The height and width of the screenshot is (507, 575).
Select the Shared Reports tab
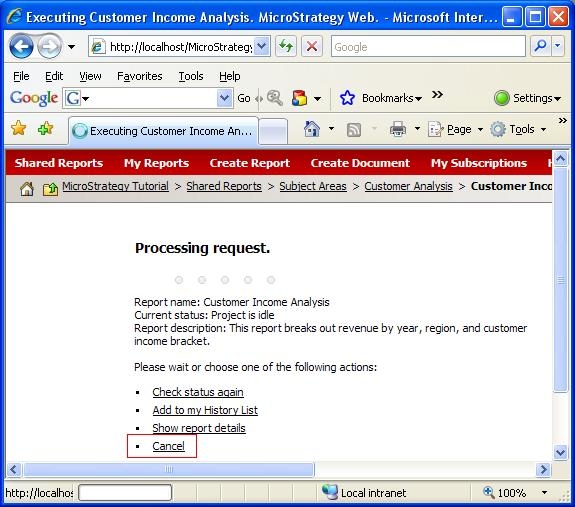[x=59, y=163]
